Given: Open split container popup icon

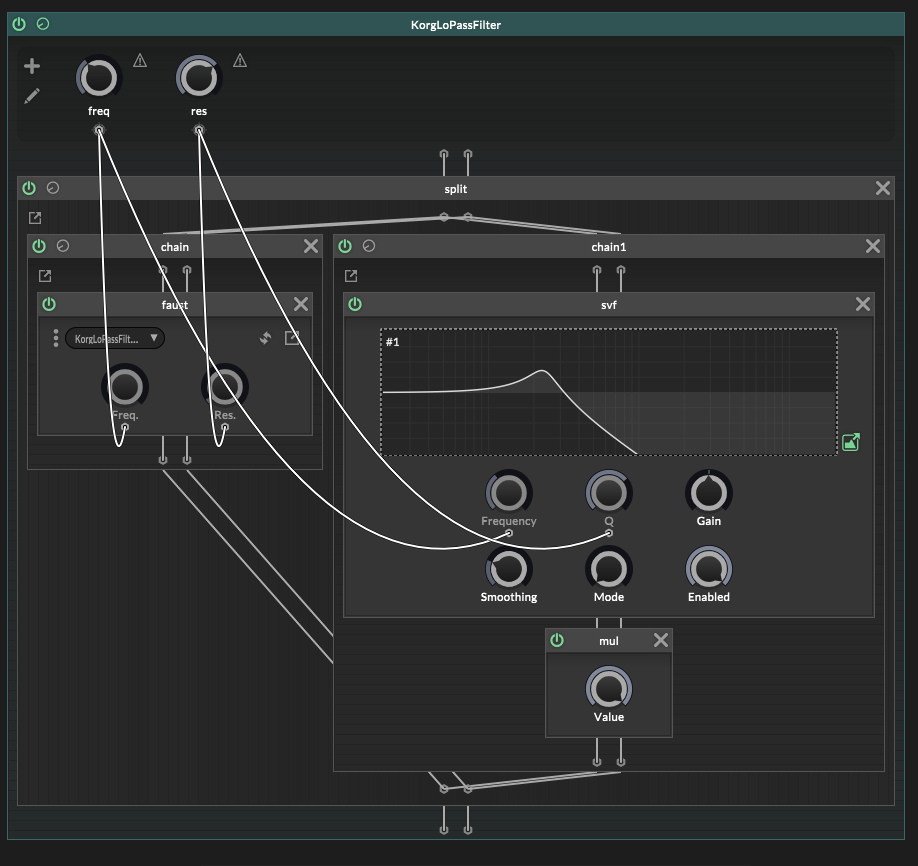Looking at the screenshot, I should point(35,218).
